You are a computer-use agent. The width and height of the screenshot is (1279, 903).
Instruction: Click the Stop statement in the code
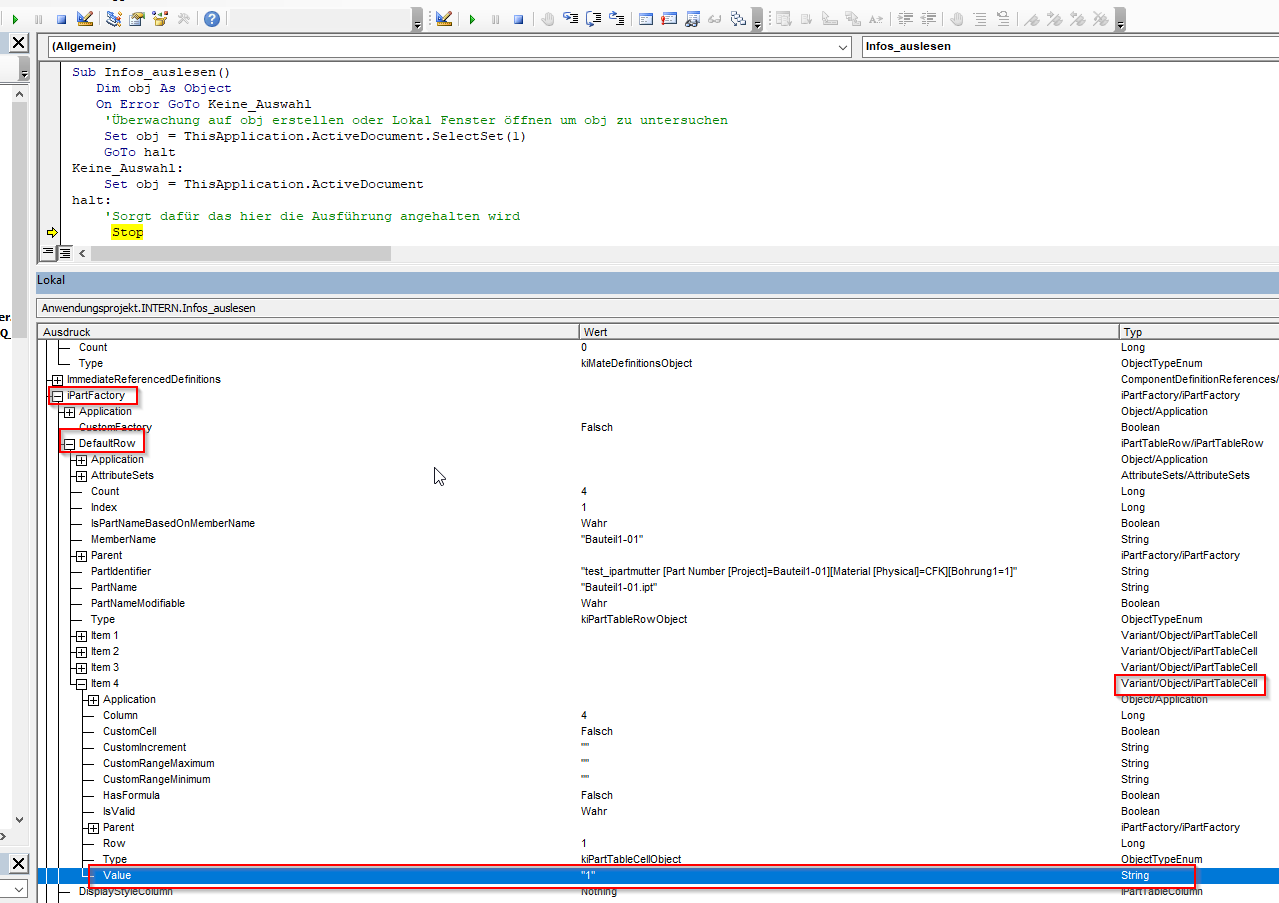(x=127, y=231)
